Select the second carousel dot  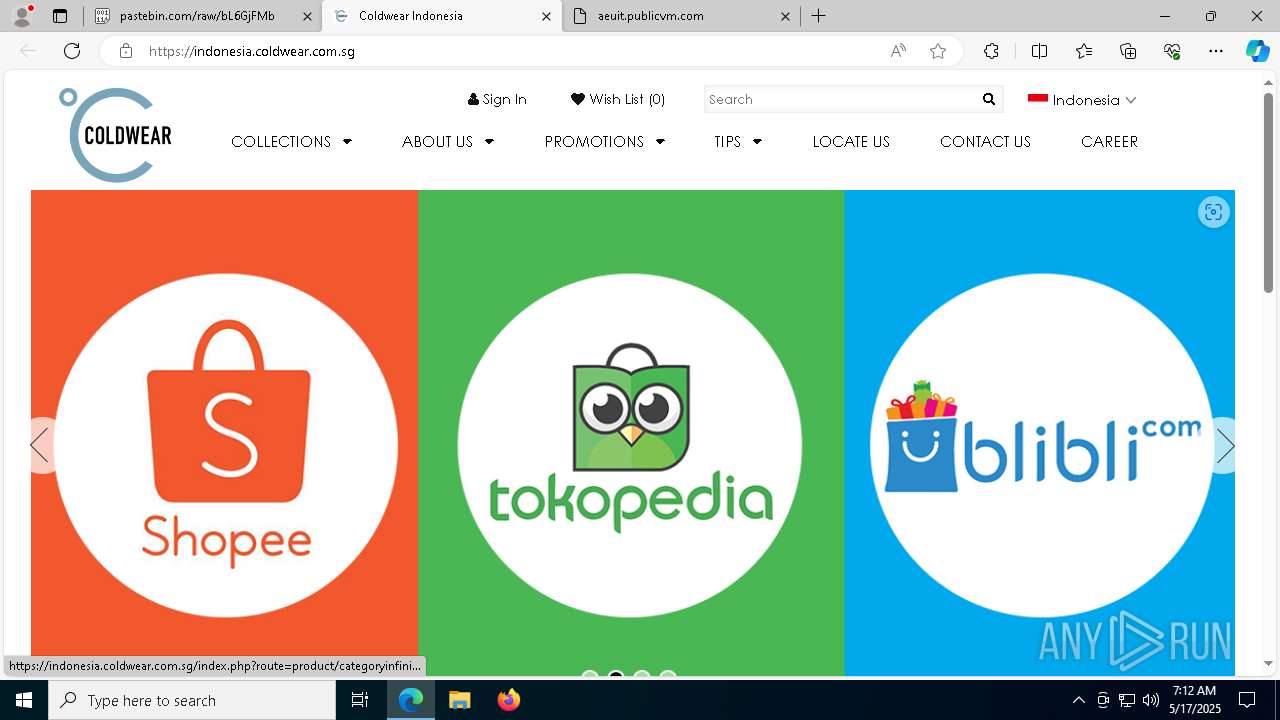point(616,674)
